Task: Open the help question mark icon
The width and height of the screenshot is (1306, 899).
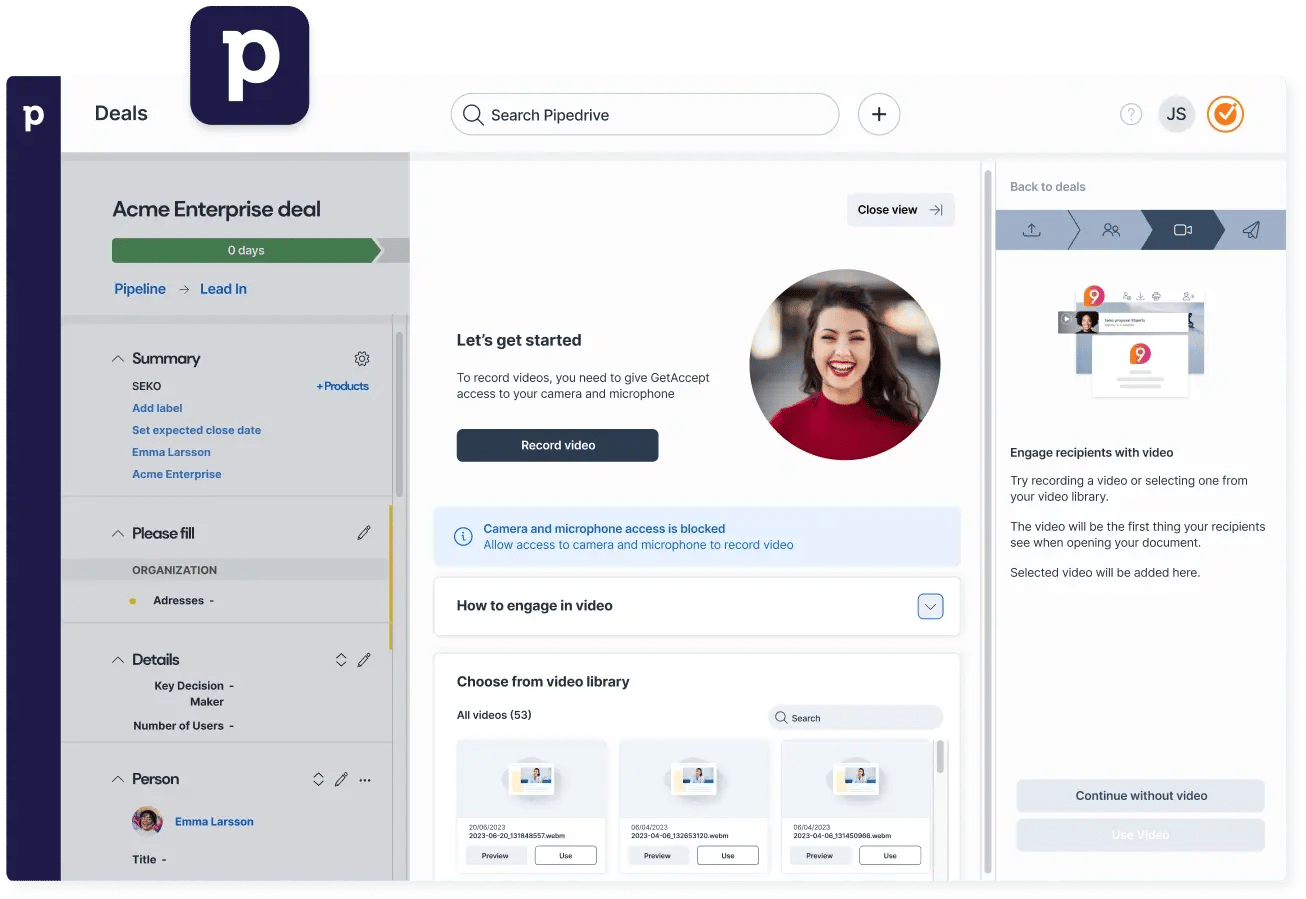Action: click(x=1131, y=115)
